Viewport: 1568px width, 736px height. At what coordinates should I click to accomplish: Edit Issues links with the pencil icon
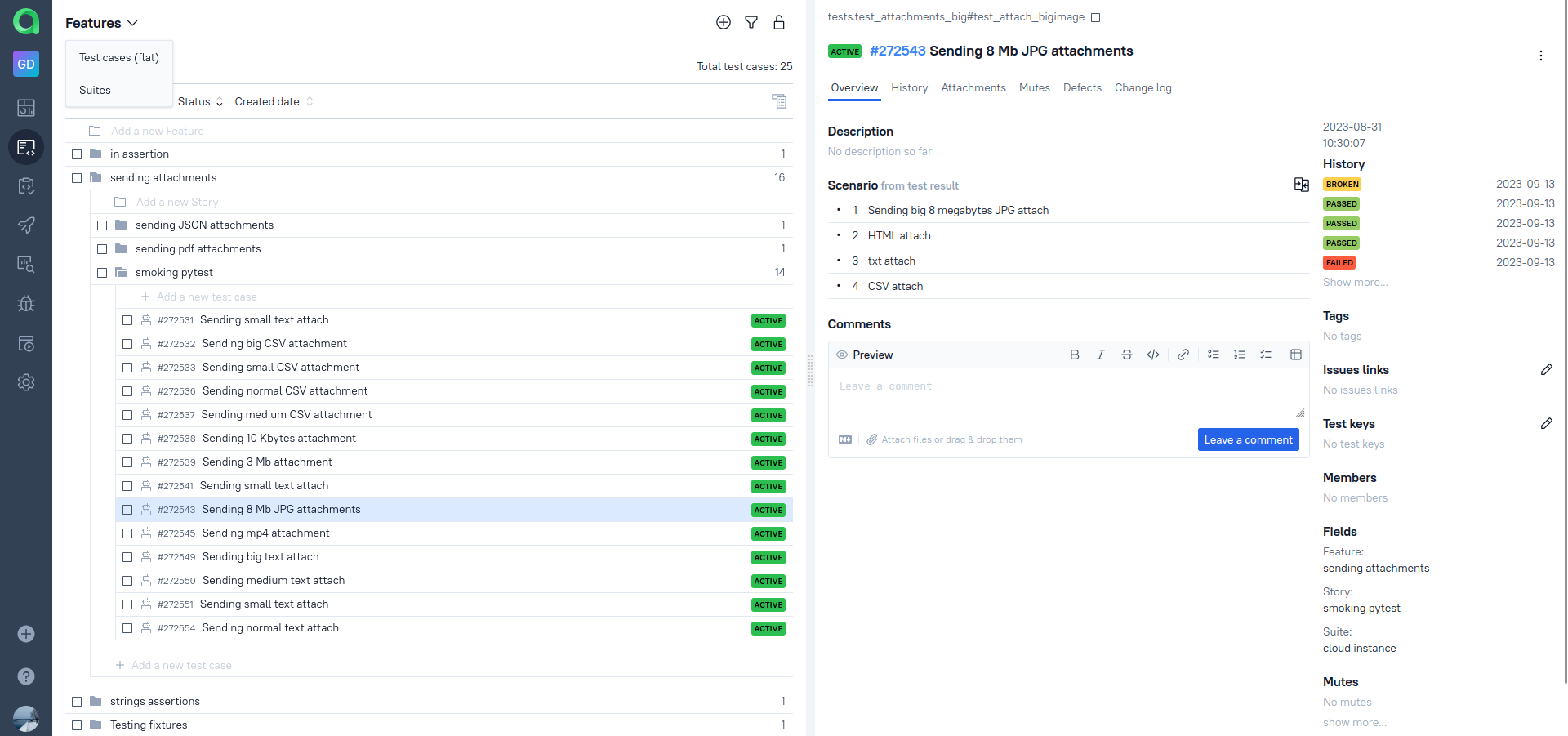tap(1547, 370)
